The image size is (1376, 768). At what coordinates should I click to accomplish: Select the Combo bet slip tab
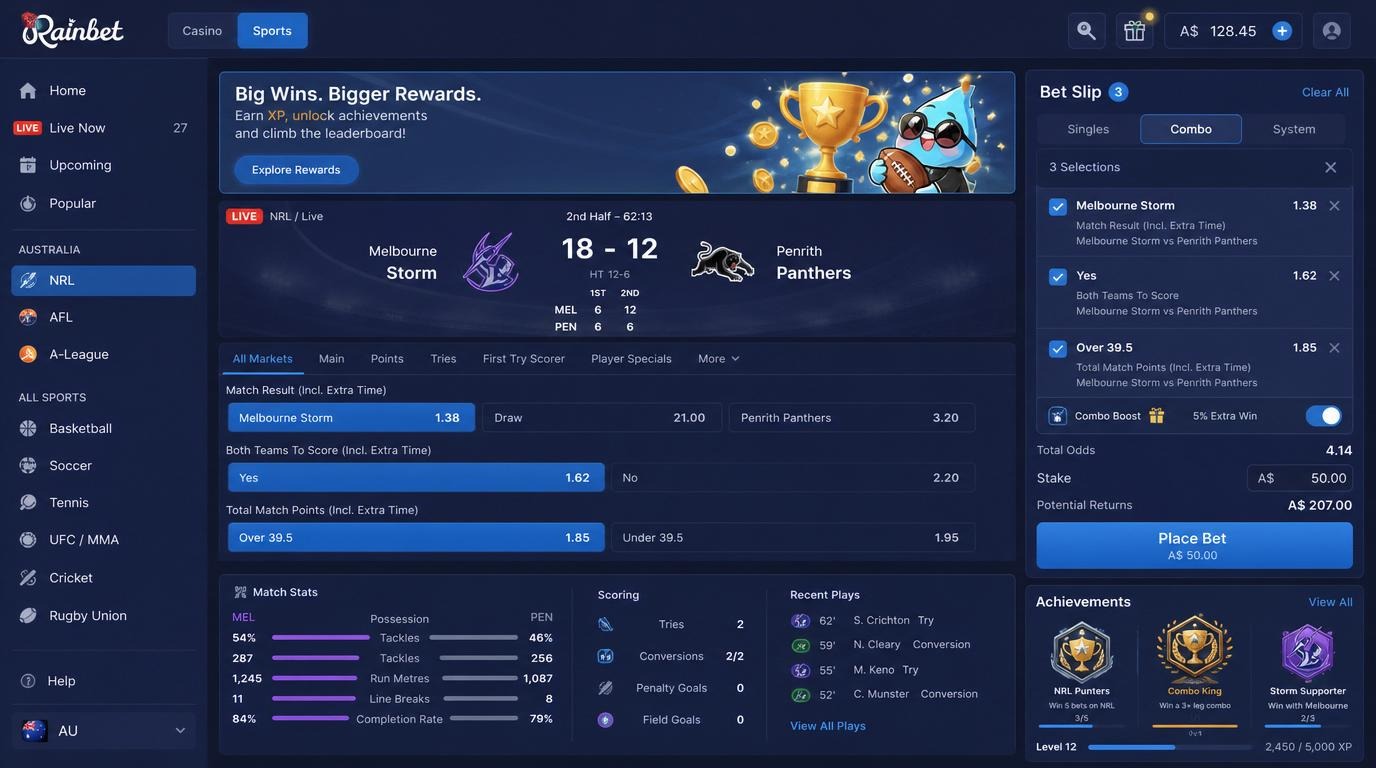click(1191, 129)
